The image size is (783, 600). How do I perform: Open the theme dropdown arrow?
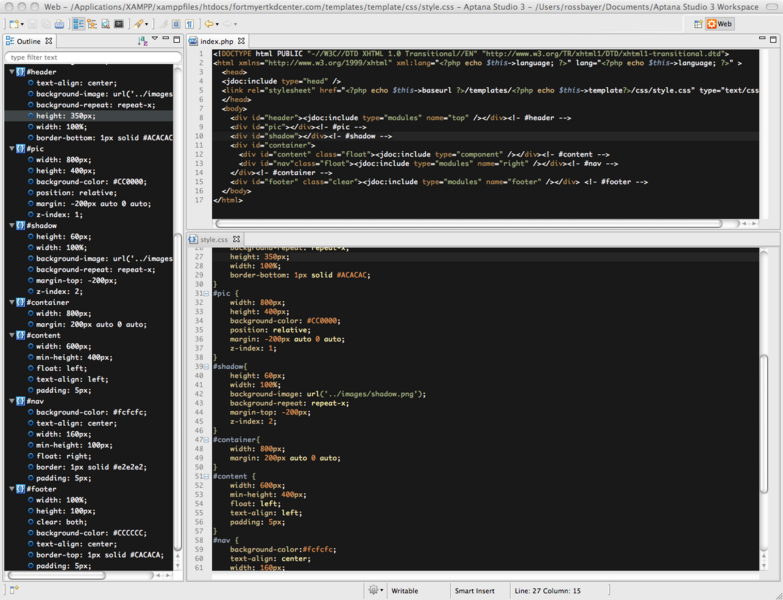[146, 24]
